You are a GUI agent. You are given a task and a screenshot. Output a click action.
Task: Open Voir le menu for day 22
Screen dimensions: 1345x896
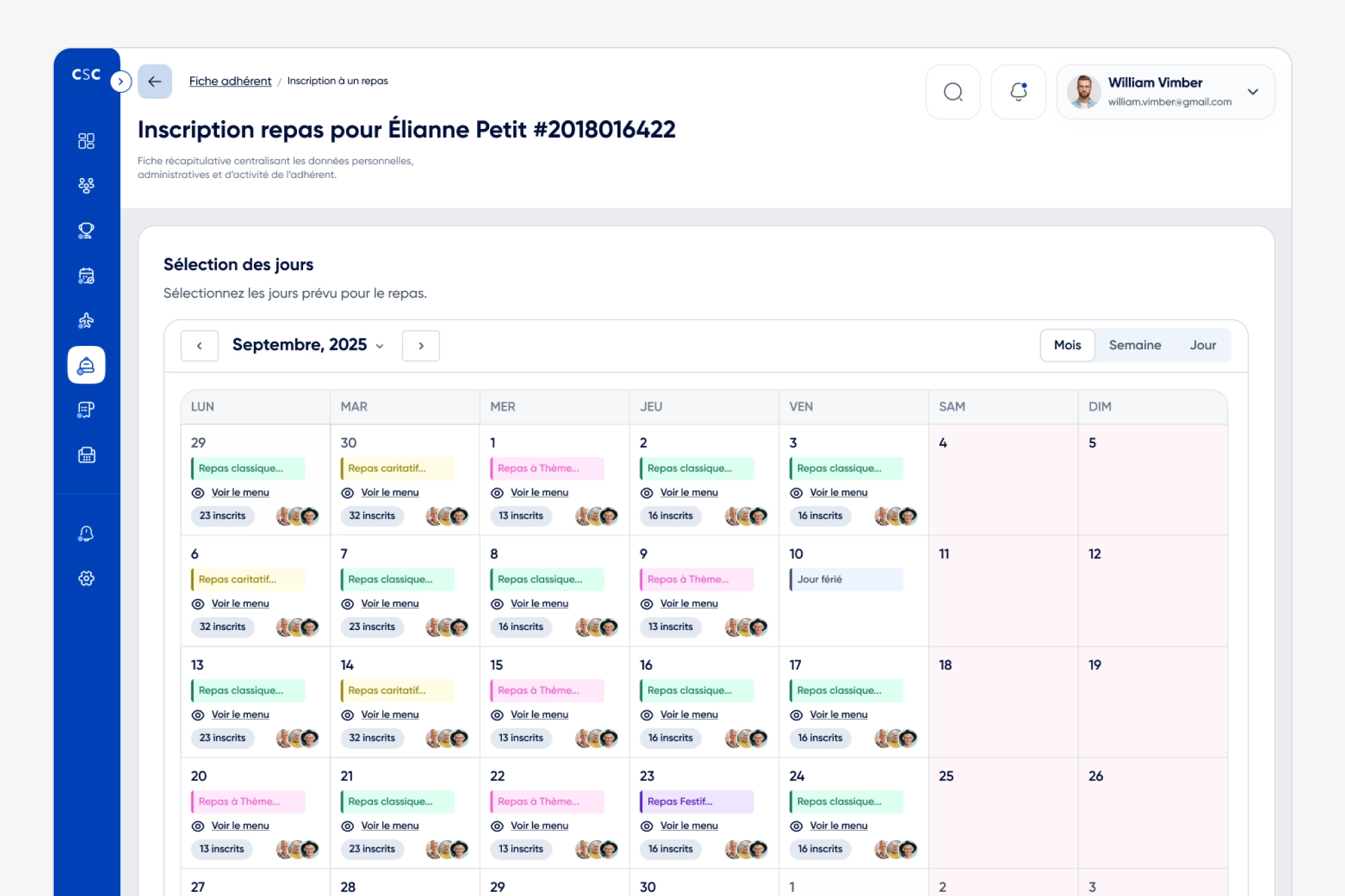point(539,825)
